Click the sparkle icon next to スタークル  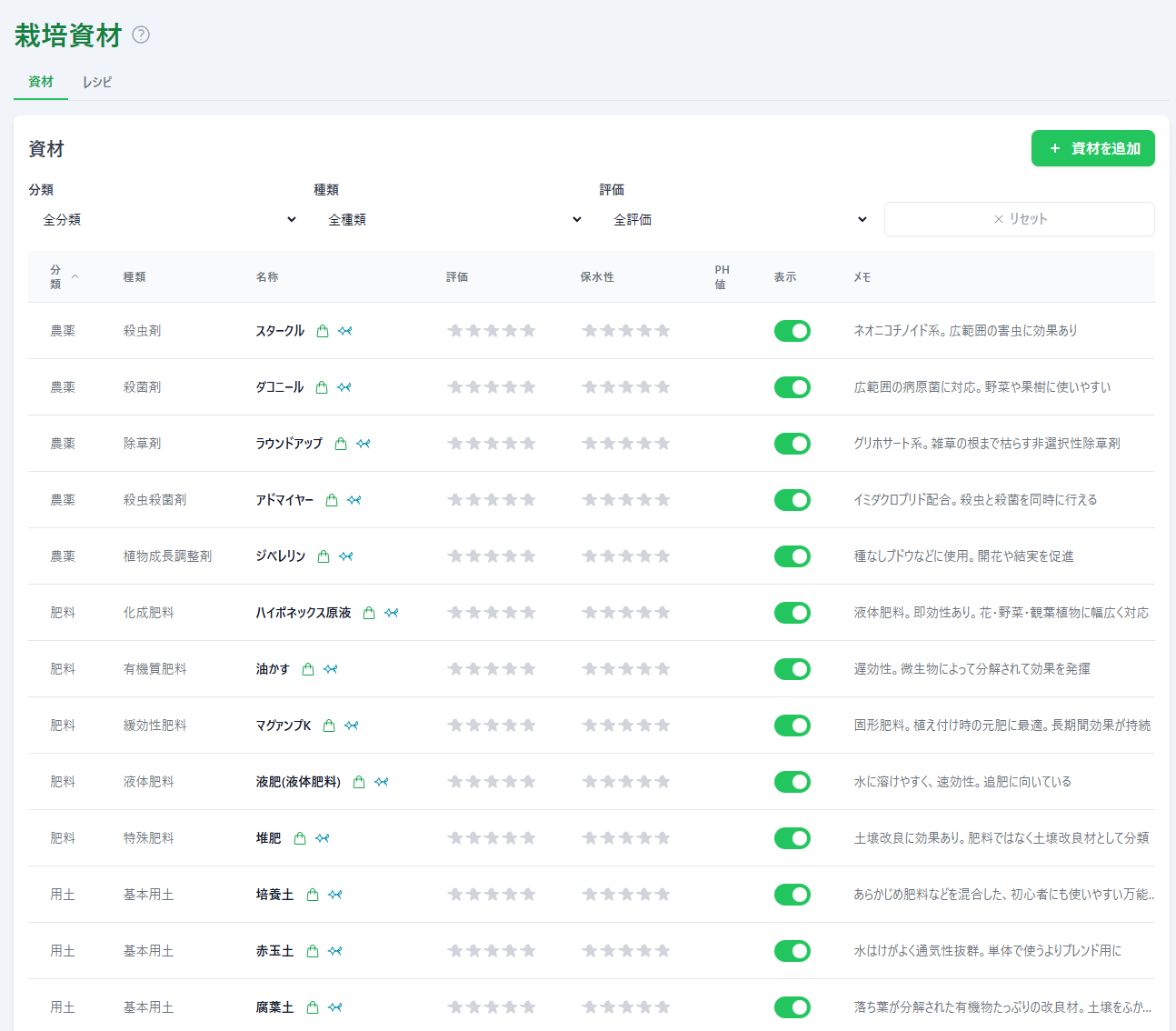[x=345, y=331]
